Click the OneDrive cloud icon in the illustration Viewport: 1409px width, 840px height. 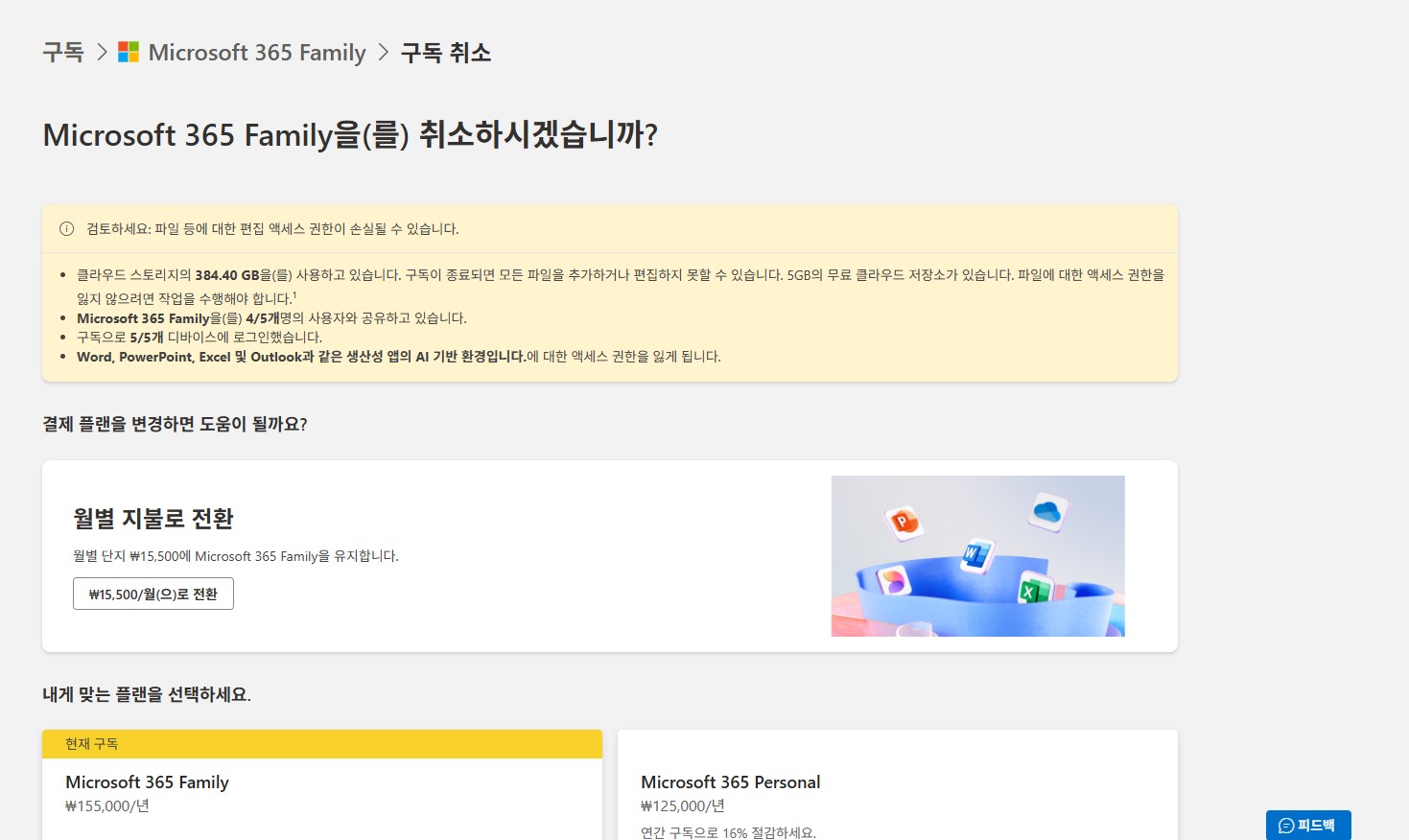1046,511
